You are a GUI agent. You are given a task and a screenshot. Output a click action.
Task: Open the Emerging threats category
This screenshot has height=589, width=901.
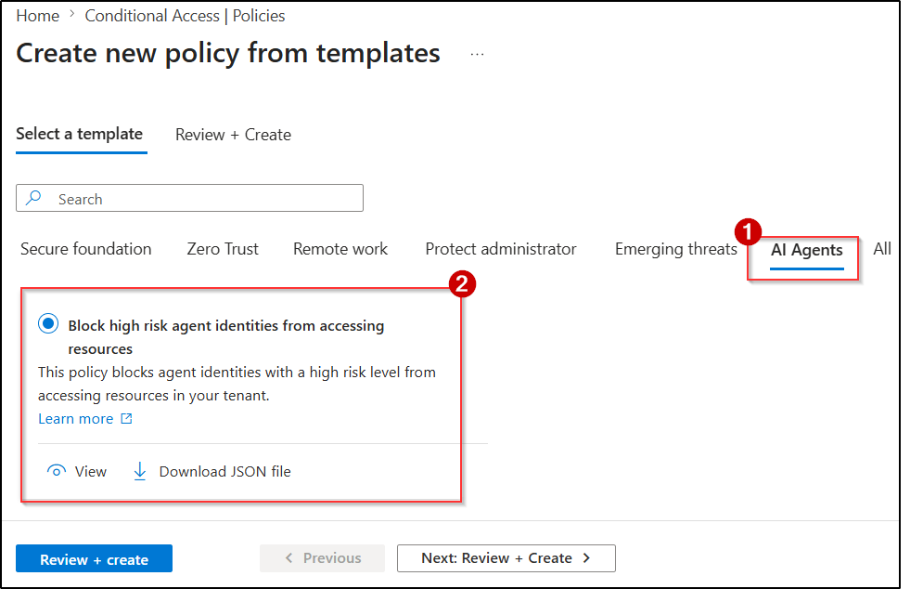tap(676, 249)
